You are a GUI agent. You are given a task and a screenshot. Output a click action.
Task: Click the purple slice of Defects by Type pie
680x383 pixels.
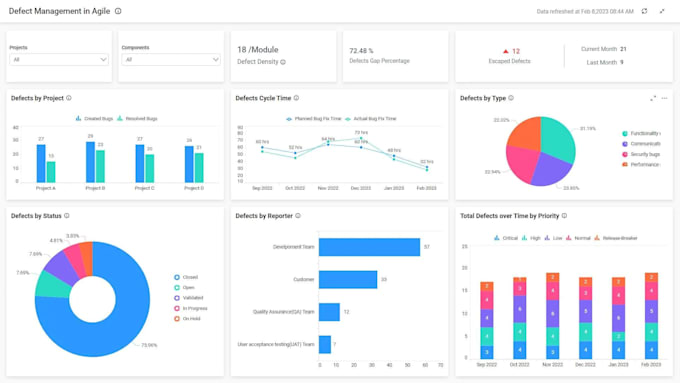click(x=550, y=170)
